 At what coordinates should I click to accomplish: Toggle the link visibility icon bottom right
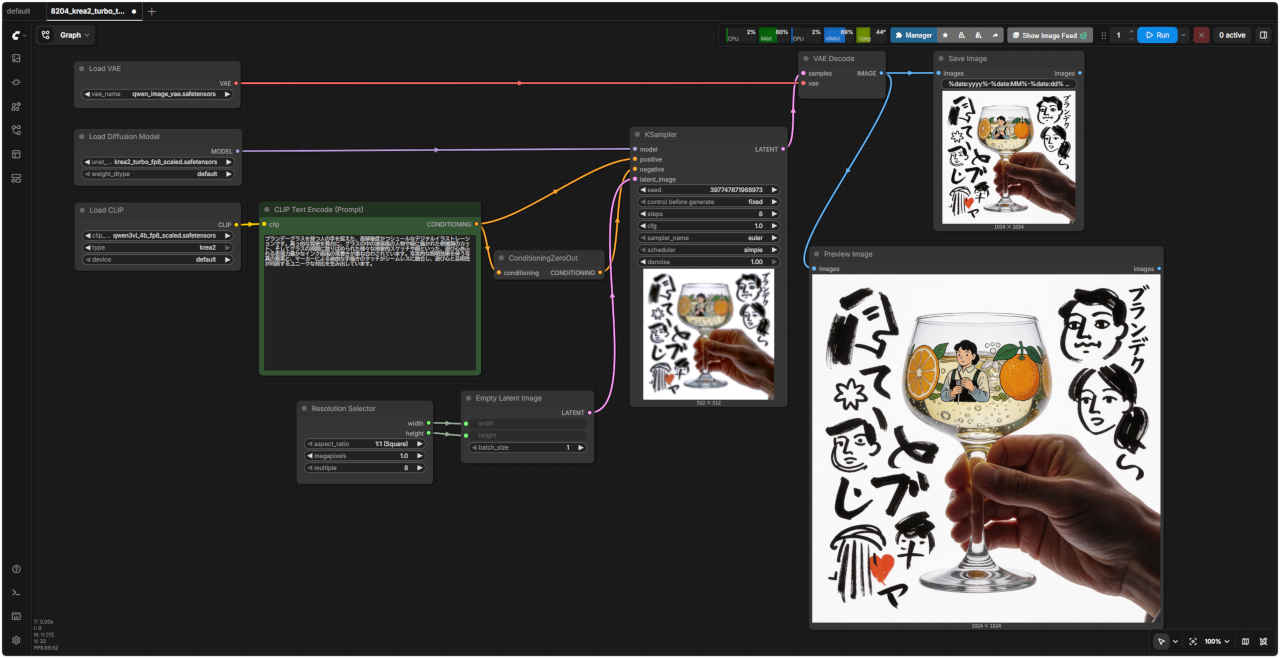point(1263,641)
